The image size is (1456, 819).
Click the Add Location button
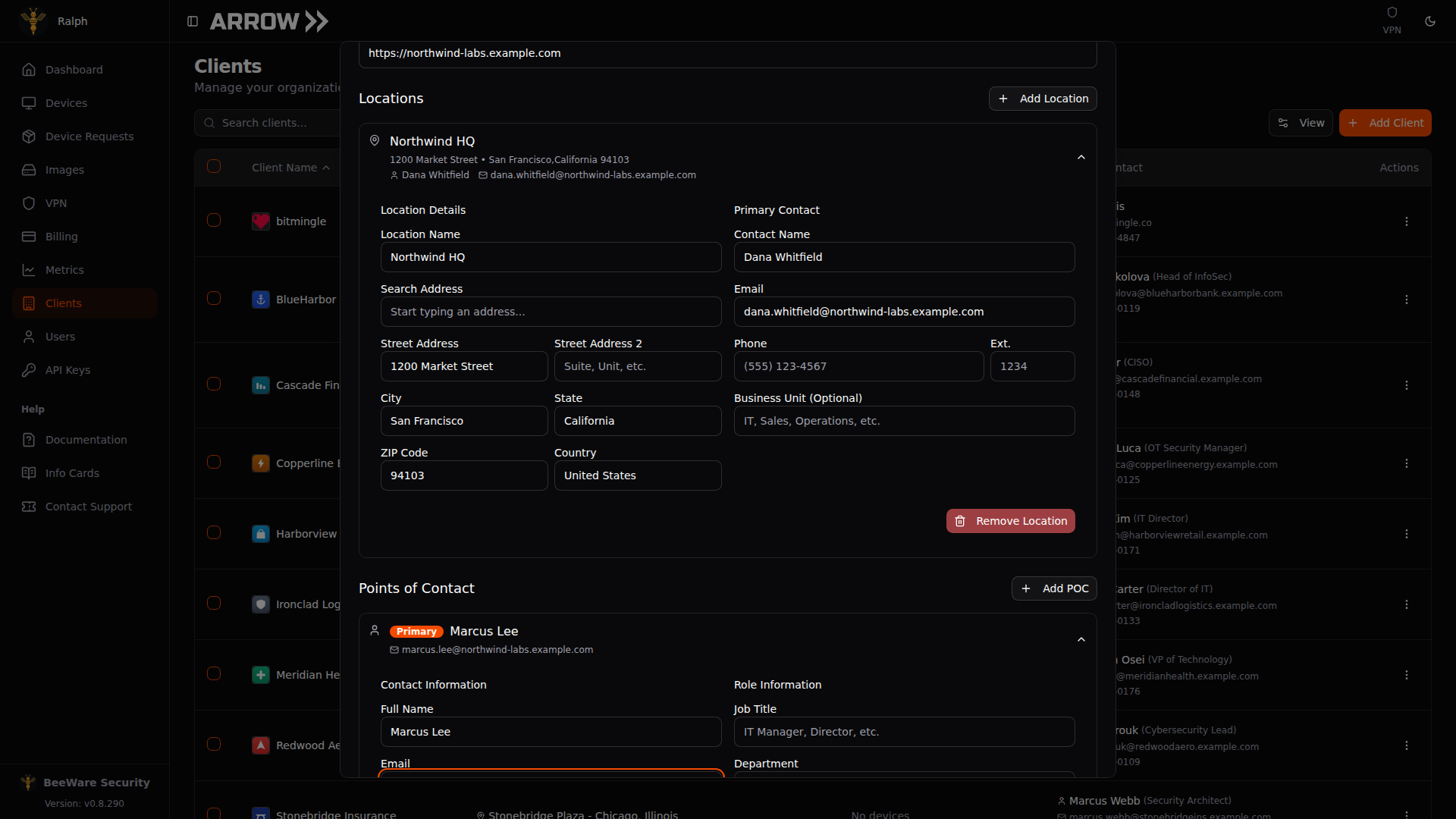pyautogui.click(x=1043, y=99)
